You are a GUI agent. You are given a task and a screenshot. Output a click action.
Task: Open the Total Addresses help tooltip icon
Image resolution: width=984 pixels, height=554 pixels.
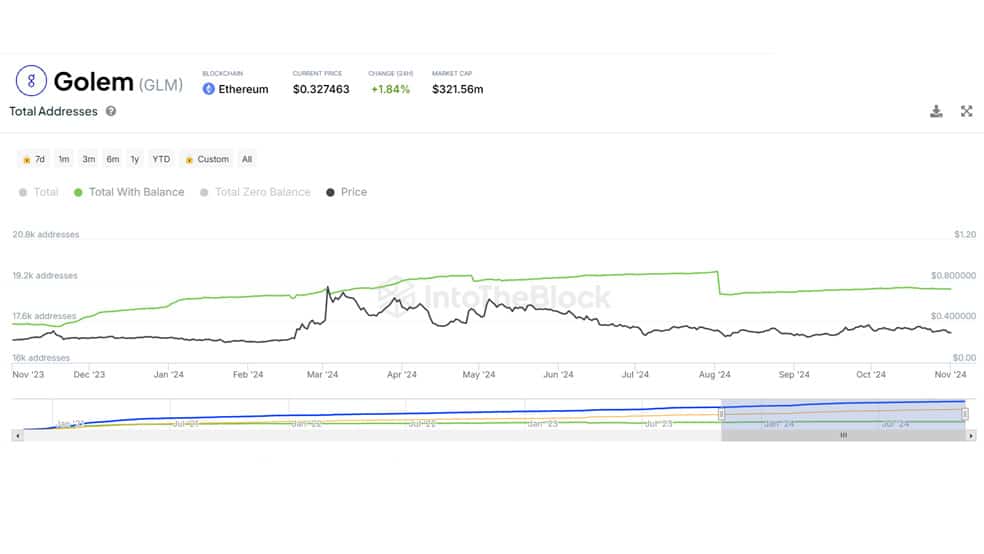[111, 111]
